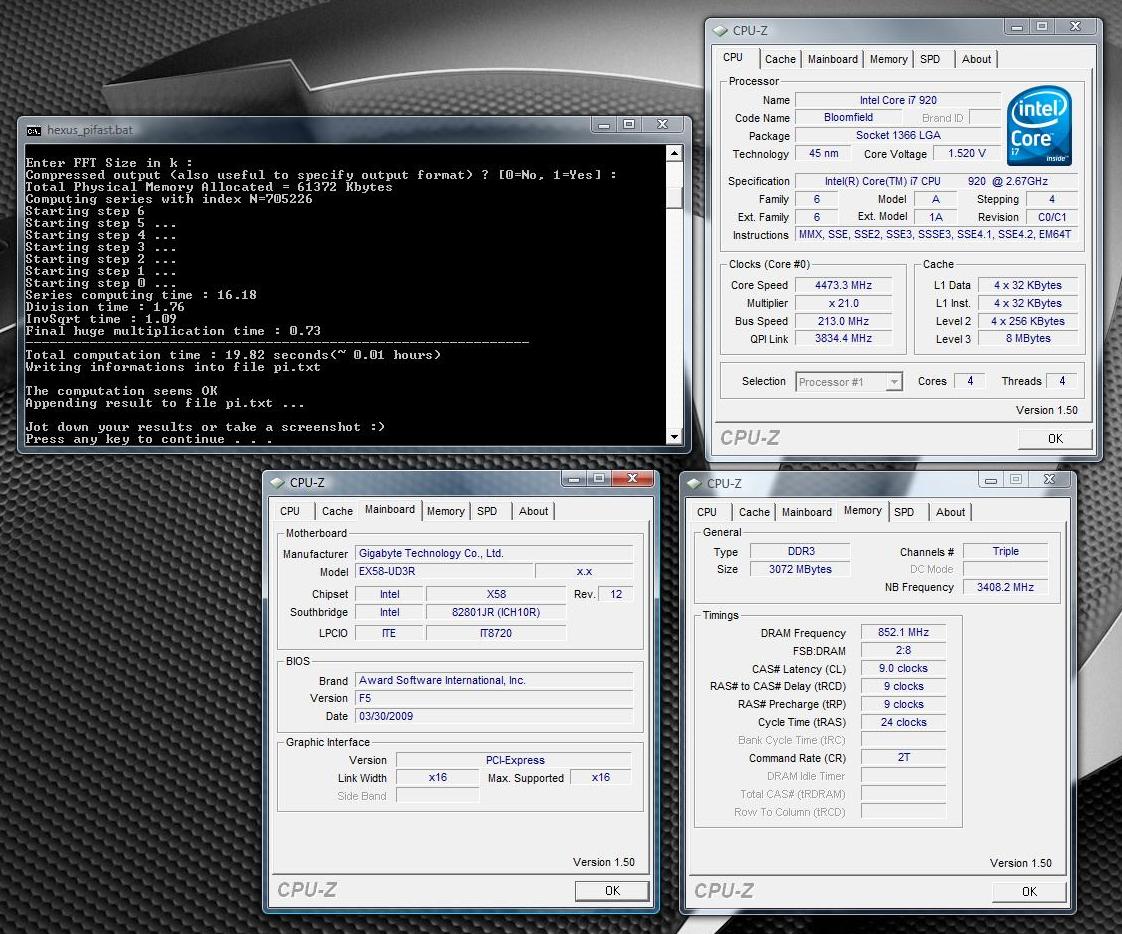Screen dimensions: 1122x934
Task: Select CPU tab in CPU window
Action: (x=733, y=57)
